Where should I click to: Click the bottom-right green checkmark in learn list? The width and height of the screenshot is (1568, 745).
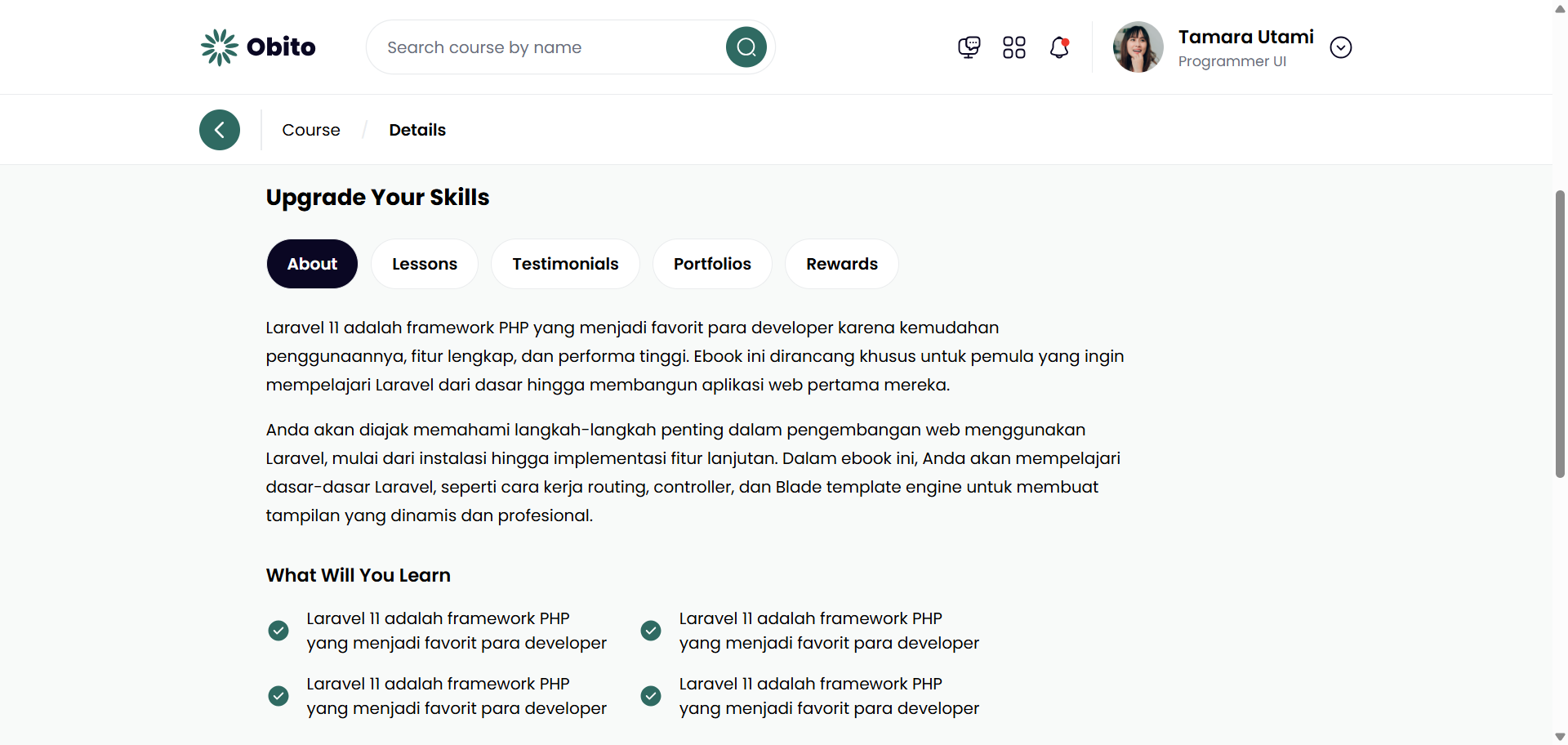click(x=651, y=696)
